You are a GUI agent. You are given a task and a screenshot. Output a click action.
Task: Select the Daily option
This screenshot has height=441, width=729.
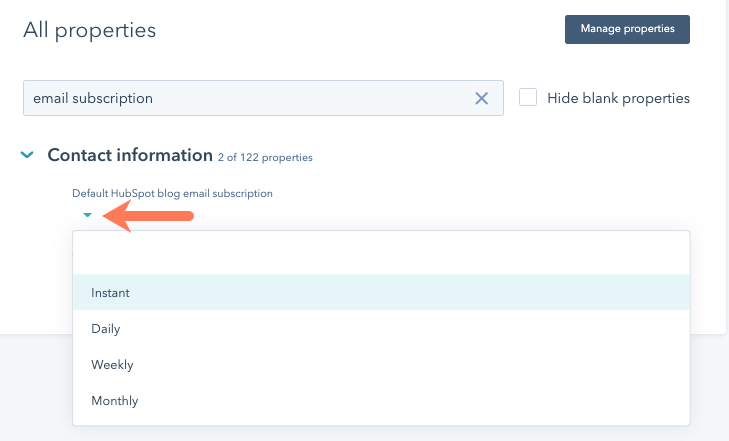[381, 329]
